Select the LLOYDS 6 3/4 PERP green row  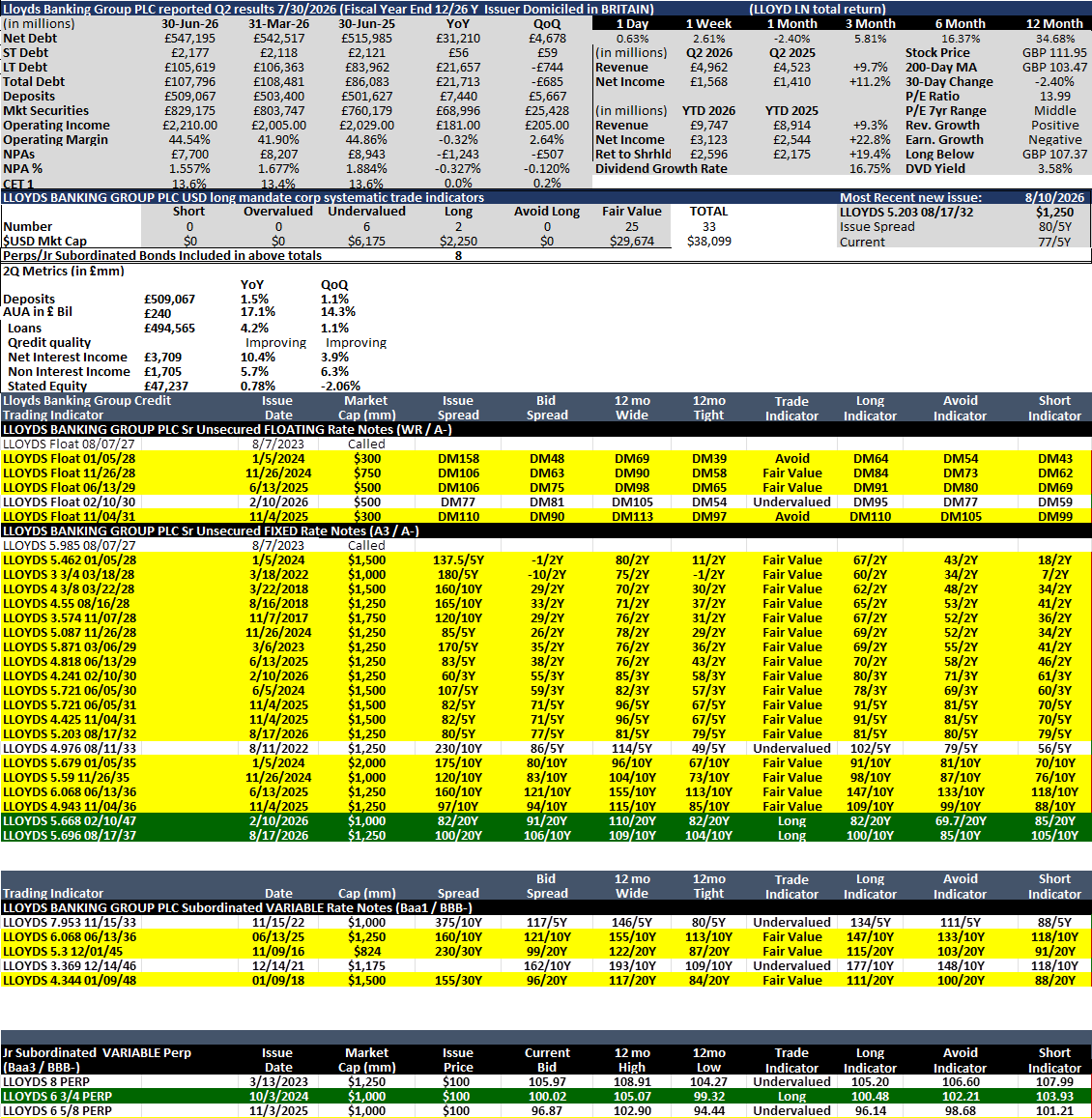pos(546,1097)
